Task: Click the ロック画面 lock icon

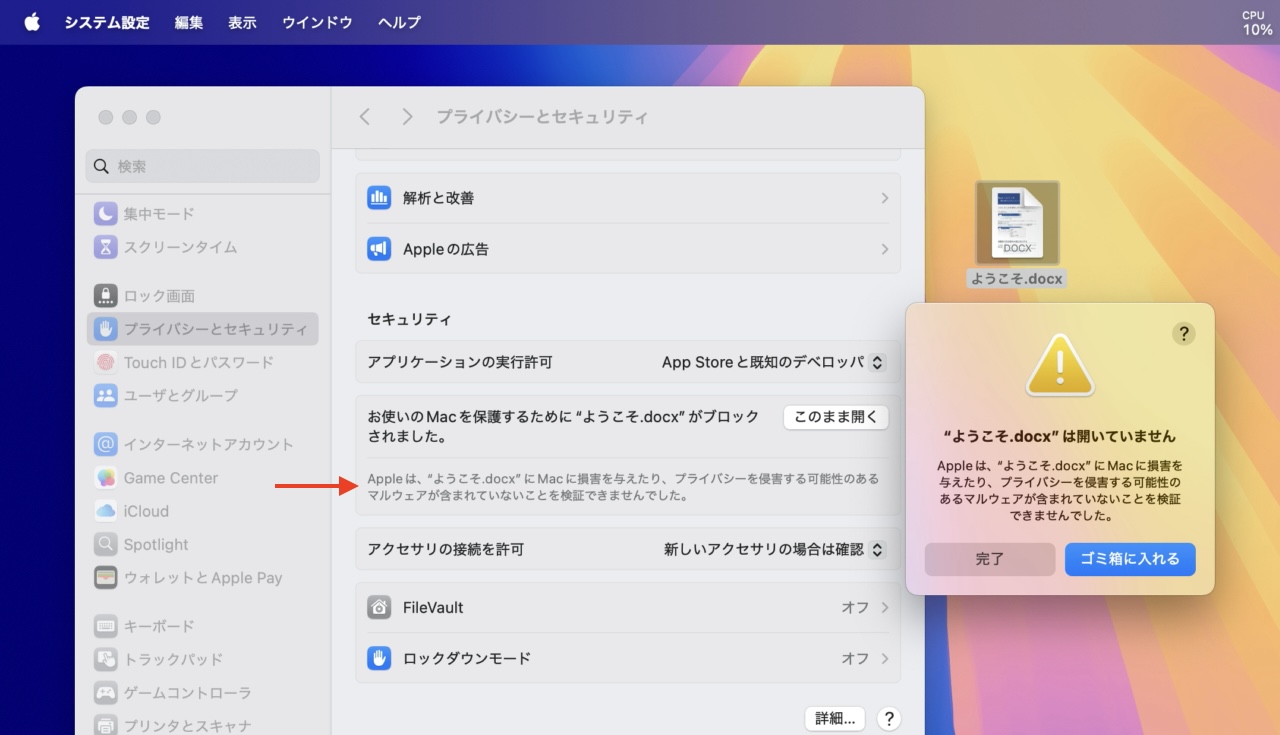Action: point(106,296)
